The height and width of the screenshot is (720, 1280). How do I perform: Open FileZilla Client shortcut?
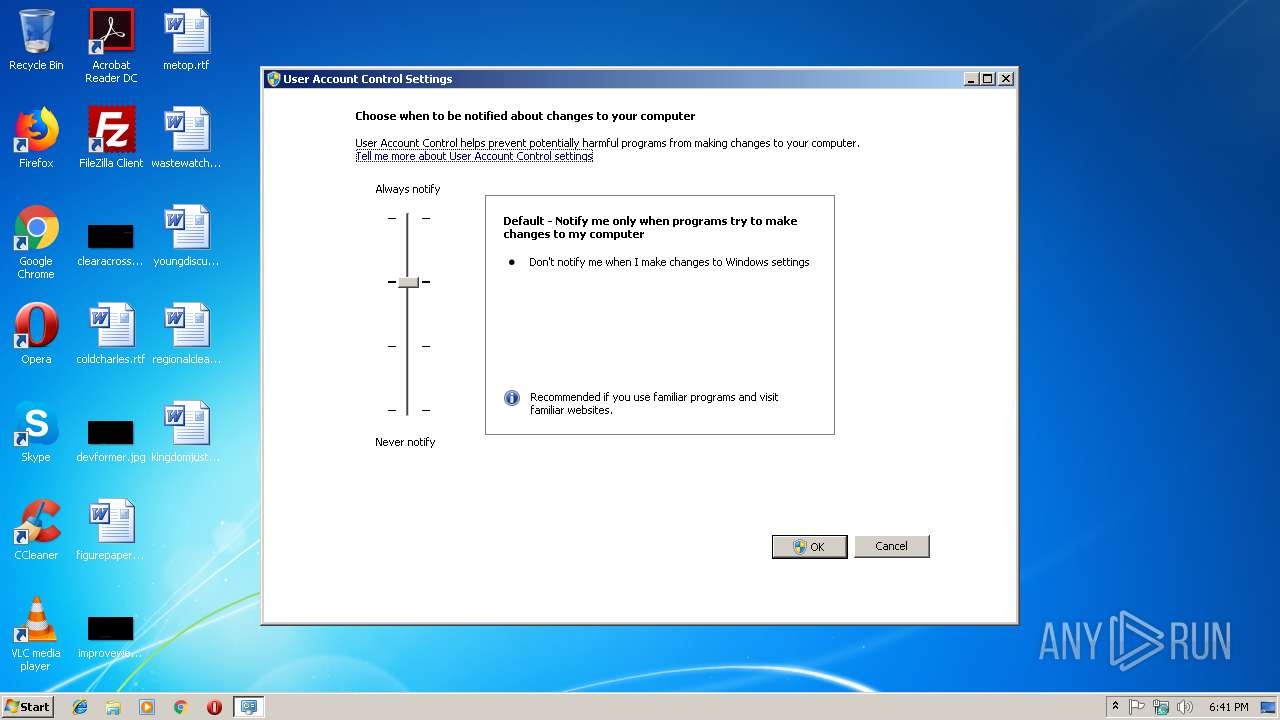111,138
